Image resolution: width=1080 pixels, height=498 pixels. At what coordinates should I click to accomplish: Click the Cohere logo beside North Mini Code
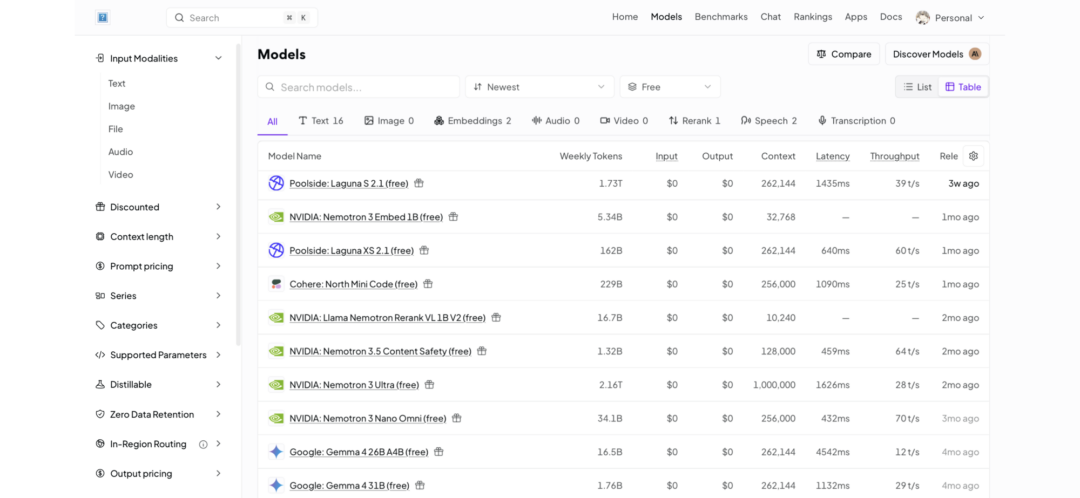[276, 284]
